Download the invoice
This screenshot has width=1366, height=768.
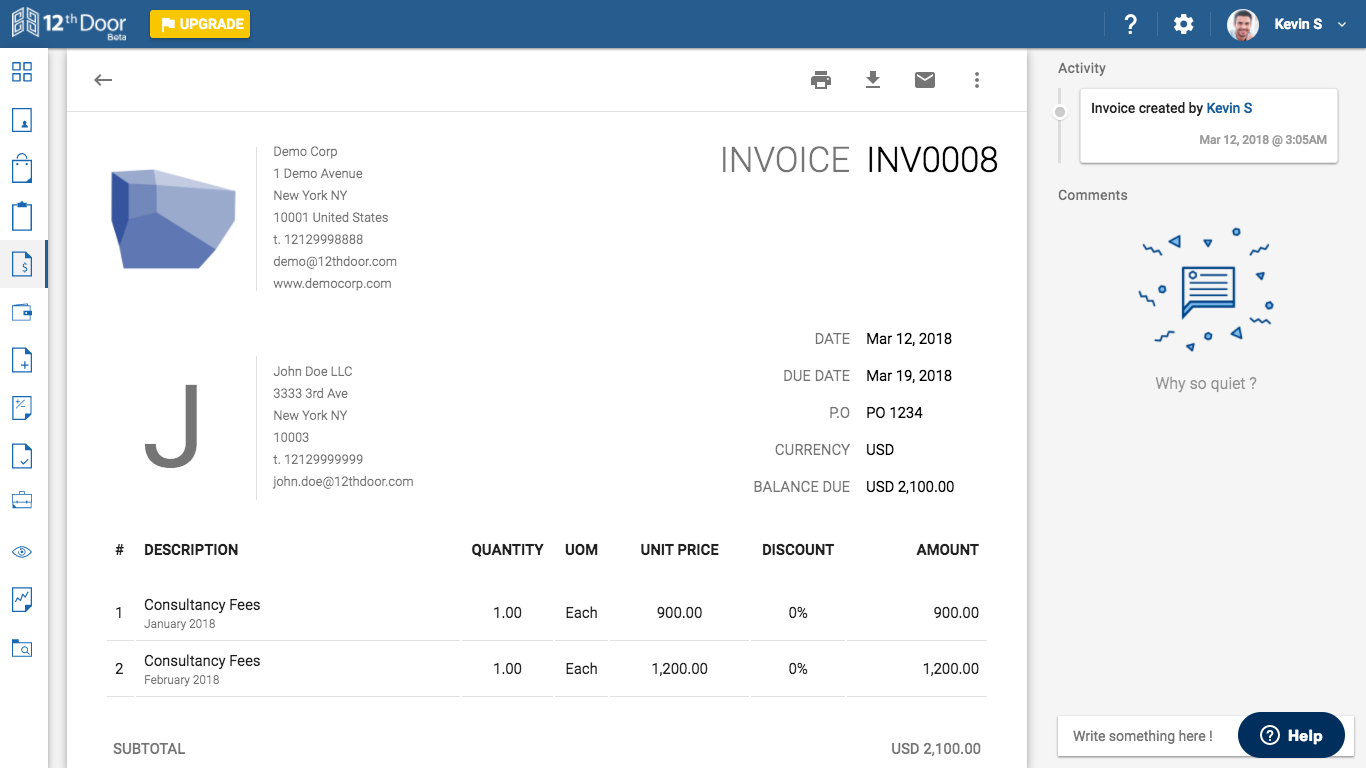coord(873,80)
